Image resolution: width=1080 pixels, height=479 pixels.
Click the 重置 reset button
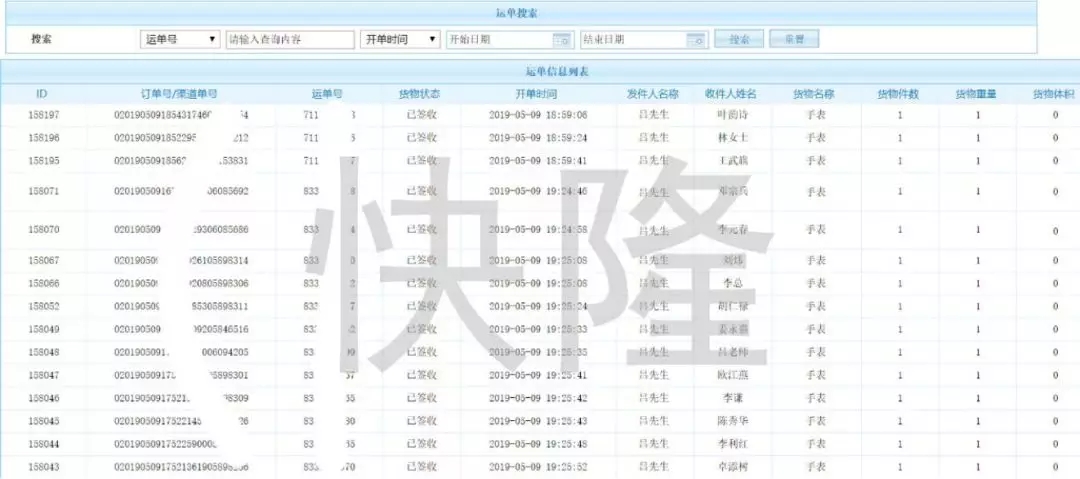pos(794,39)
